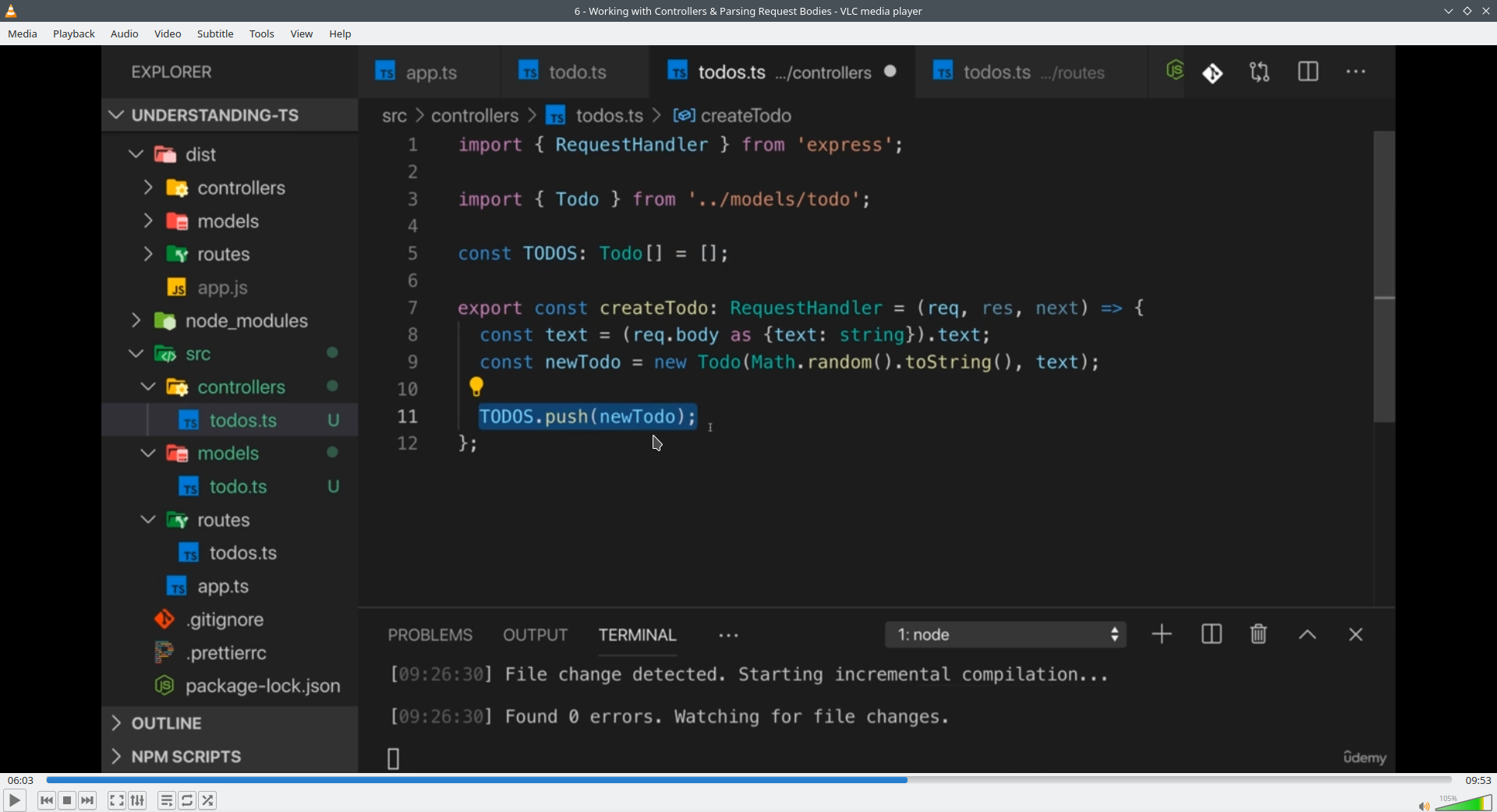Show the VLC playlist icon
Image resolution: width=1497 pixels, height=812 pixels.
166,800
